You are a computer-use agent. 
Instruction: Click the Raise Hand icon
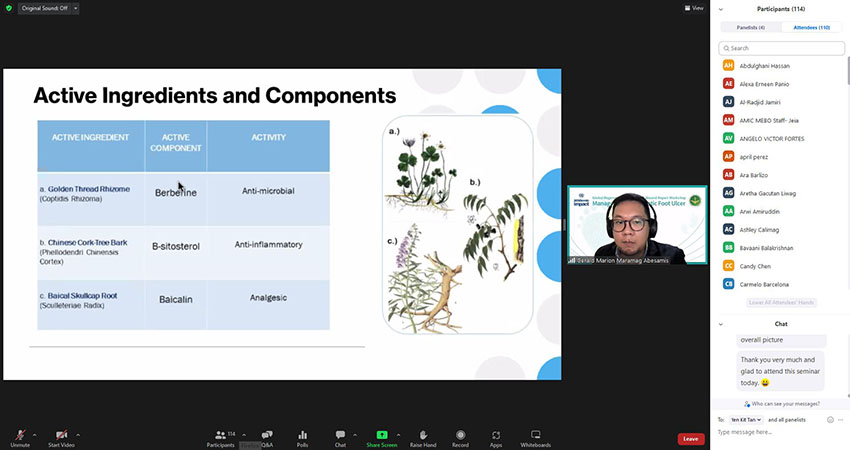click(x=423, y=435)
